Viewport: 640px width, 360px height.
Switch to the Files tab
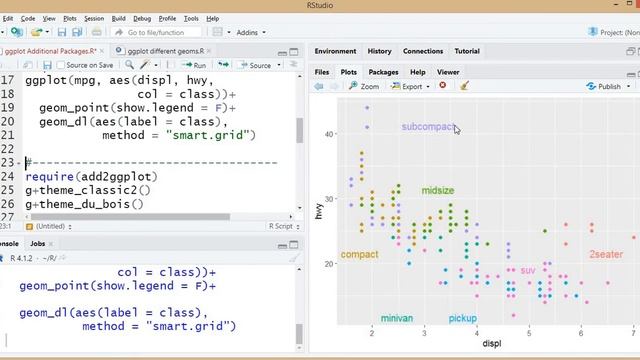pyautogui.click(x=322, y=72)
